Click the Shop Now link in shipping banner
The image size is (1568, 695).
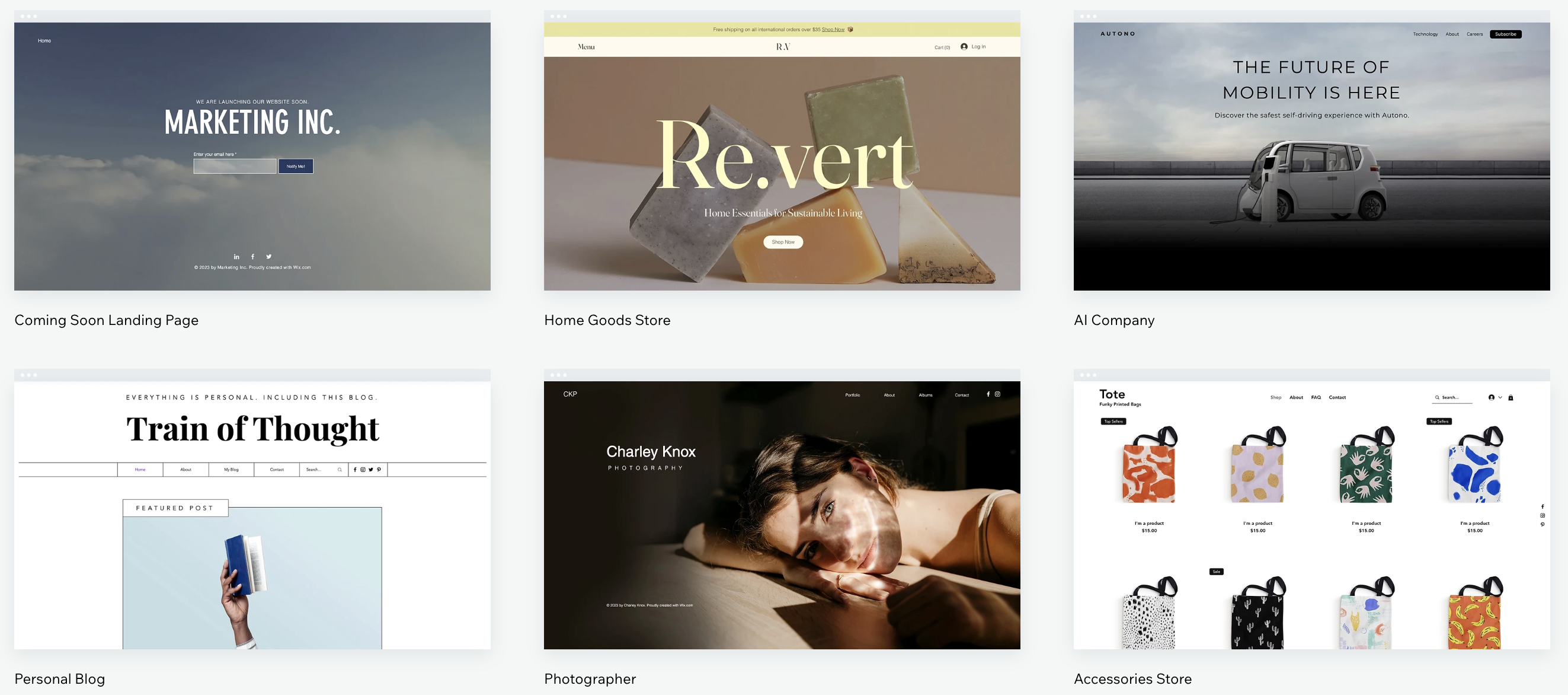pyautogui.click(x=833, y=30)
